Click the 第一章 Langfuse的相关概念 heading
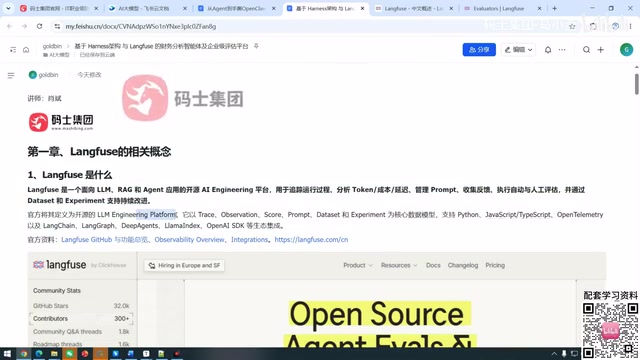The height and width of the screenshot is (360, 640). coord(99,152)
